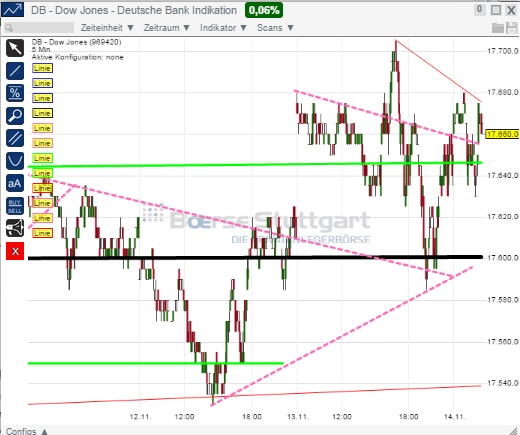Screen dimensions: 520x435
Task: Select the aA text annotation tool
Action: coord(15,183)
